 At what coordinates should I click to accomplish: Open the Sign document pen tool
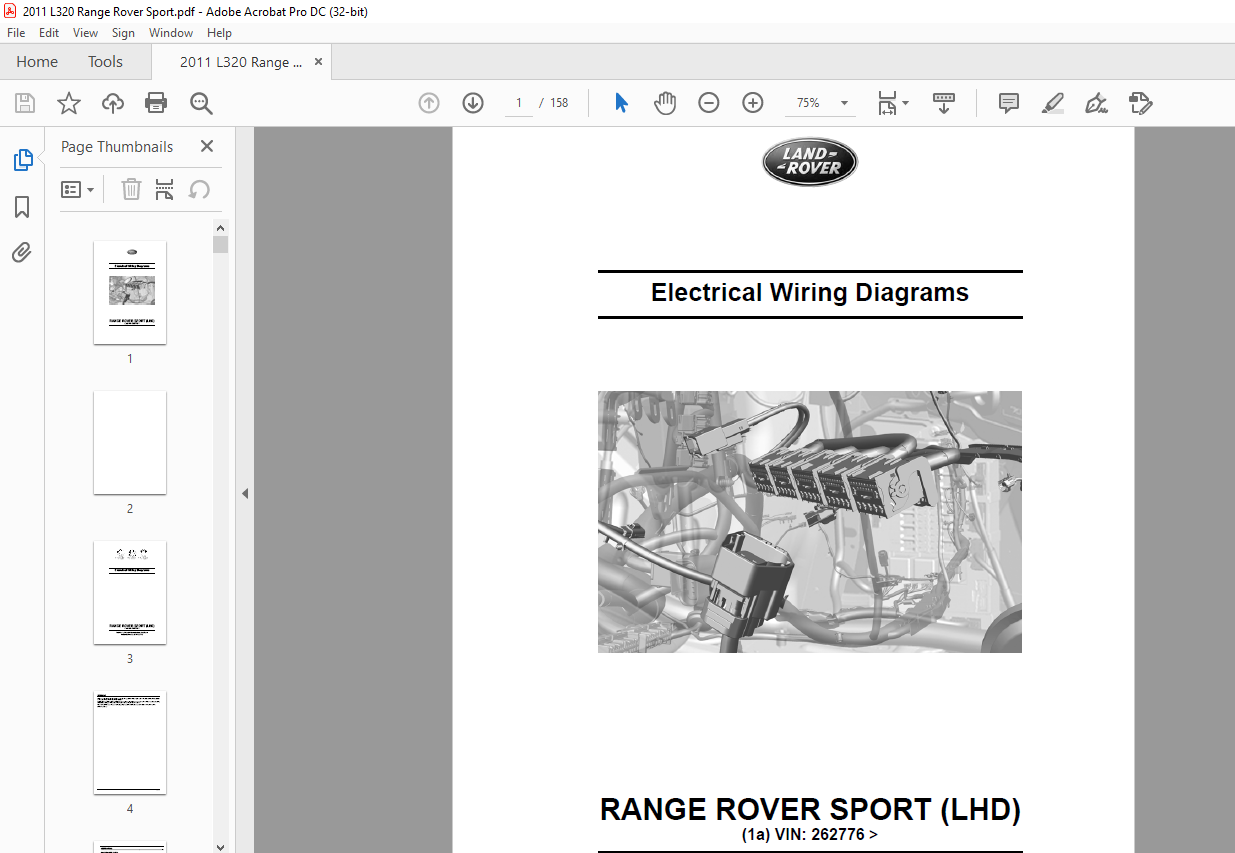coord(1096,103)
